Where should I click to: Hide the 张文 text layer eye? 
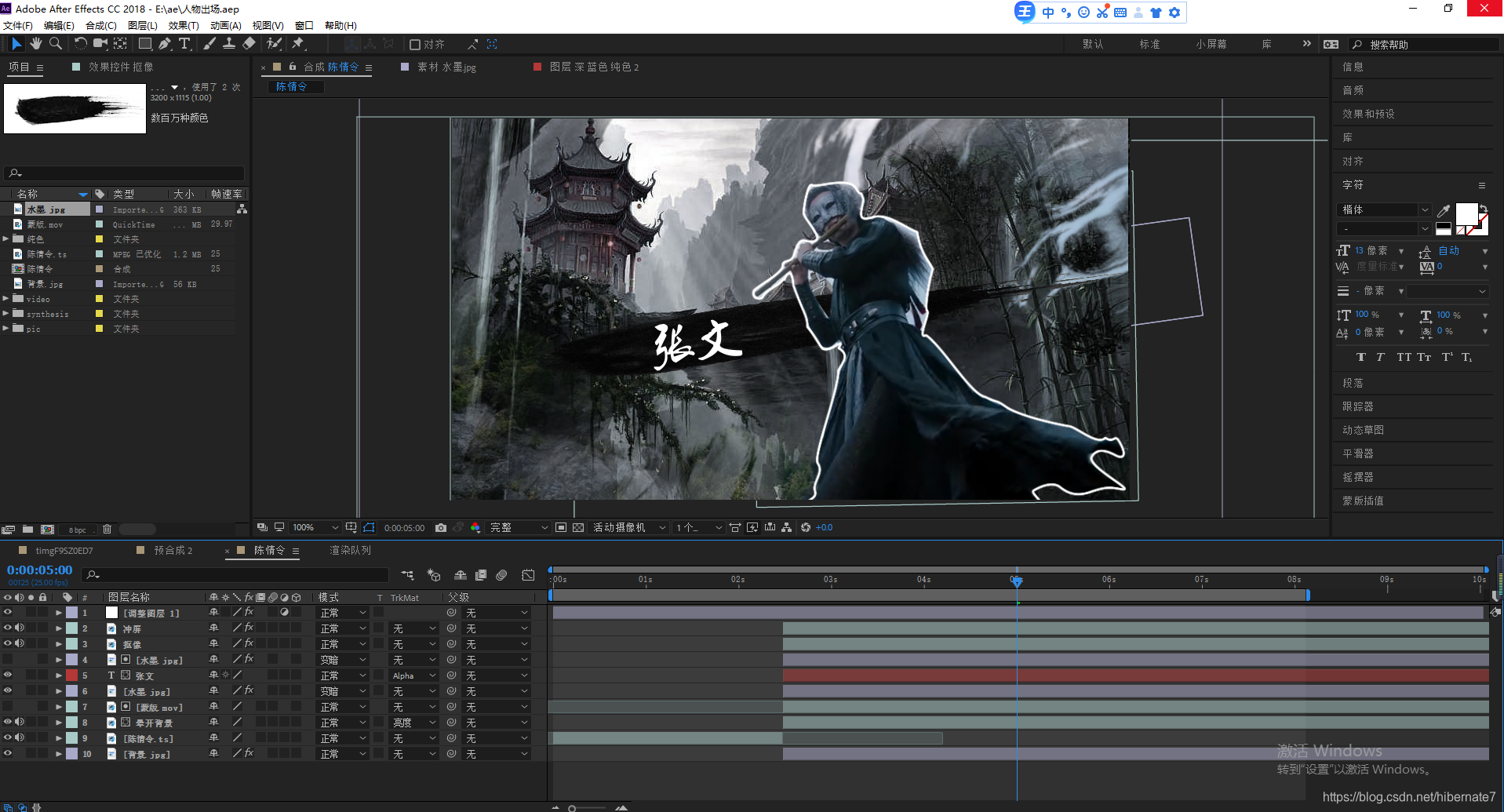click(x=8, y=675)
